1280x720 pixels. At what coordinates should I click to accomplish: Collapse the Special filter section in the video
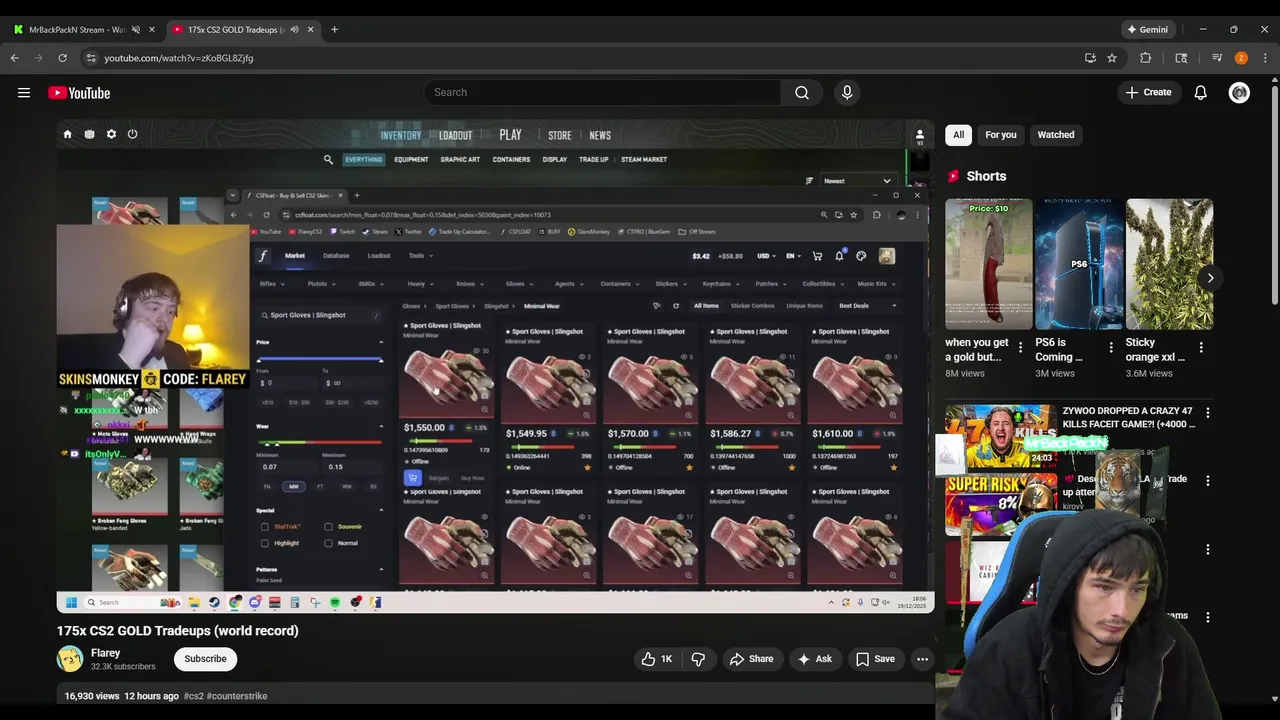click(380, 510)
